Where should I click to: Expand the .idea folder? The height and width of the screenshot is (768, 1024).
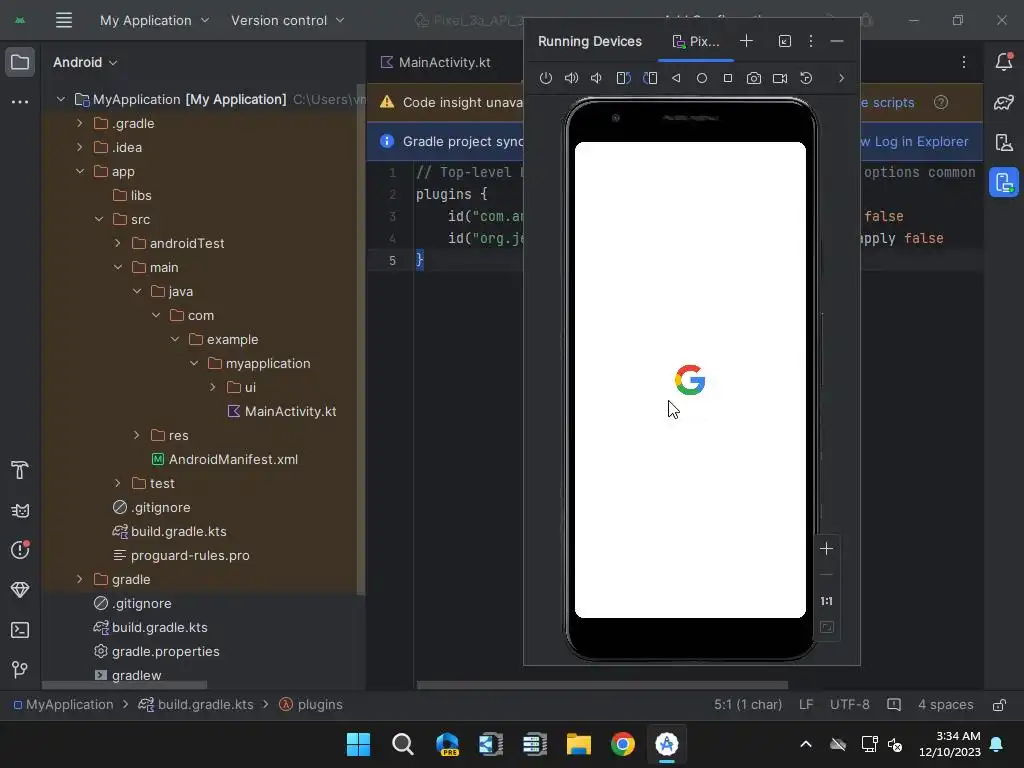80,148
